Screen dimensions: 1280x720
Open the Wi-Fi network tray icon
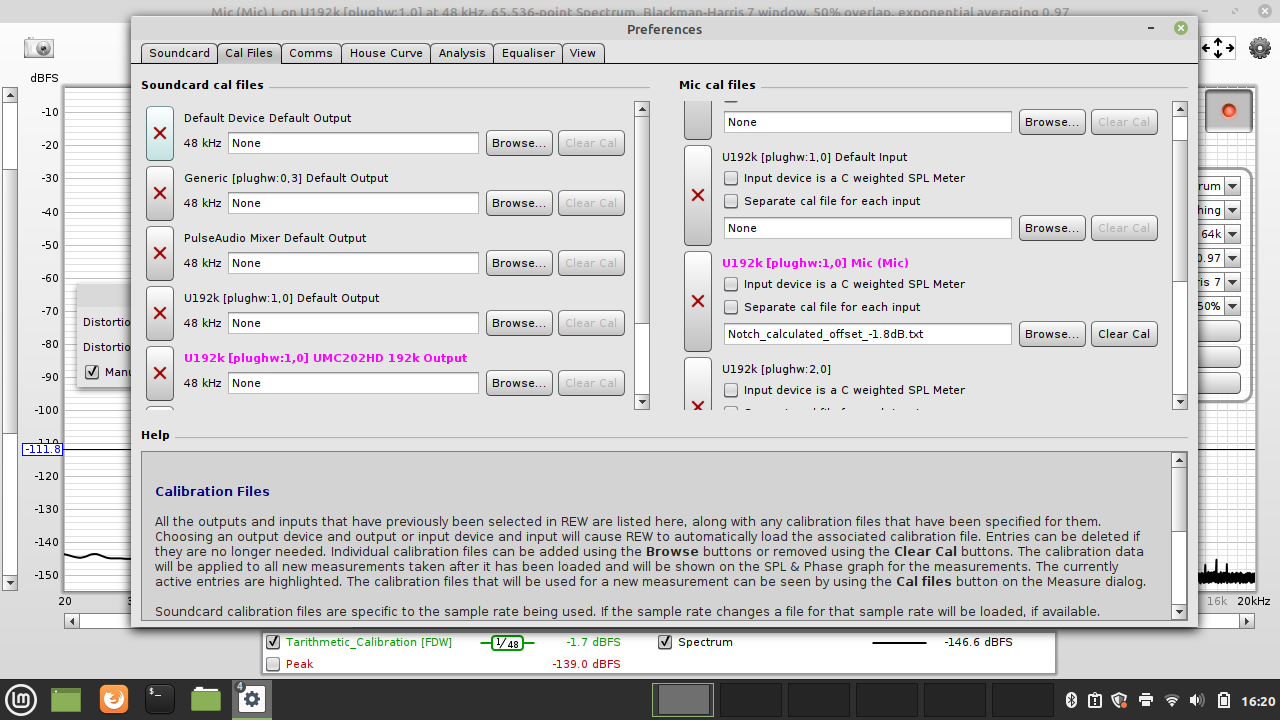1172,700
